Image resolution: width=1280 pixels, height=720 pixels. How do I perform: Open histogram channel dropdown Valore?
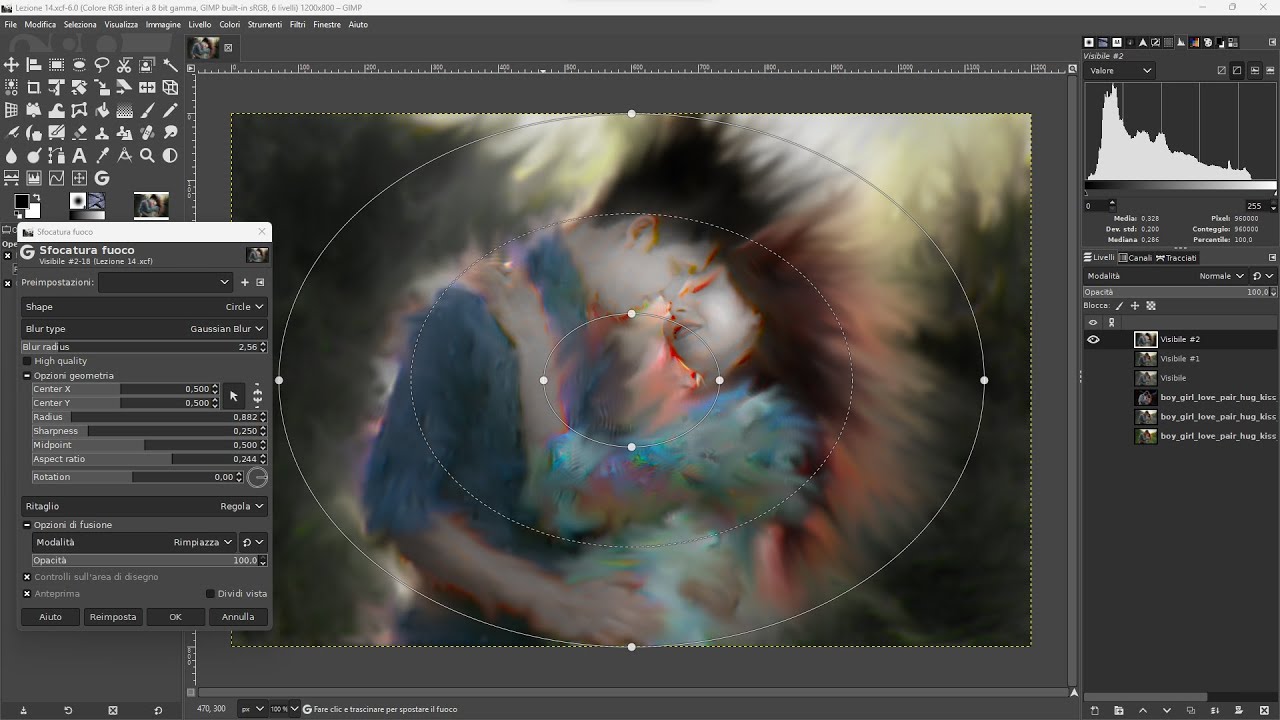tap(1120, 71)
